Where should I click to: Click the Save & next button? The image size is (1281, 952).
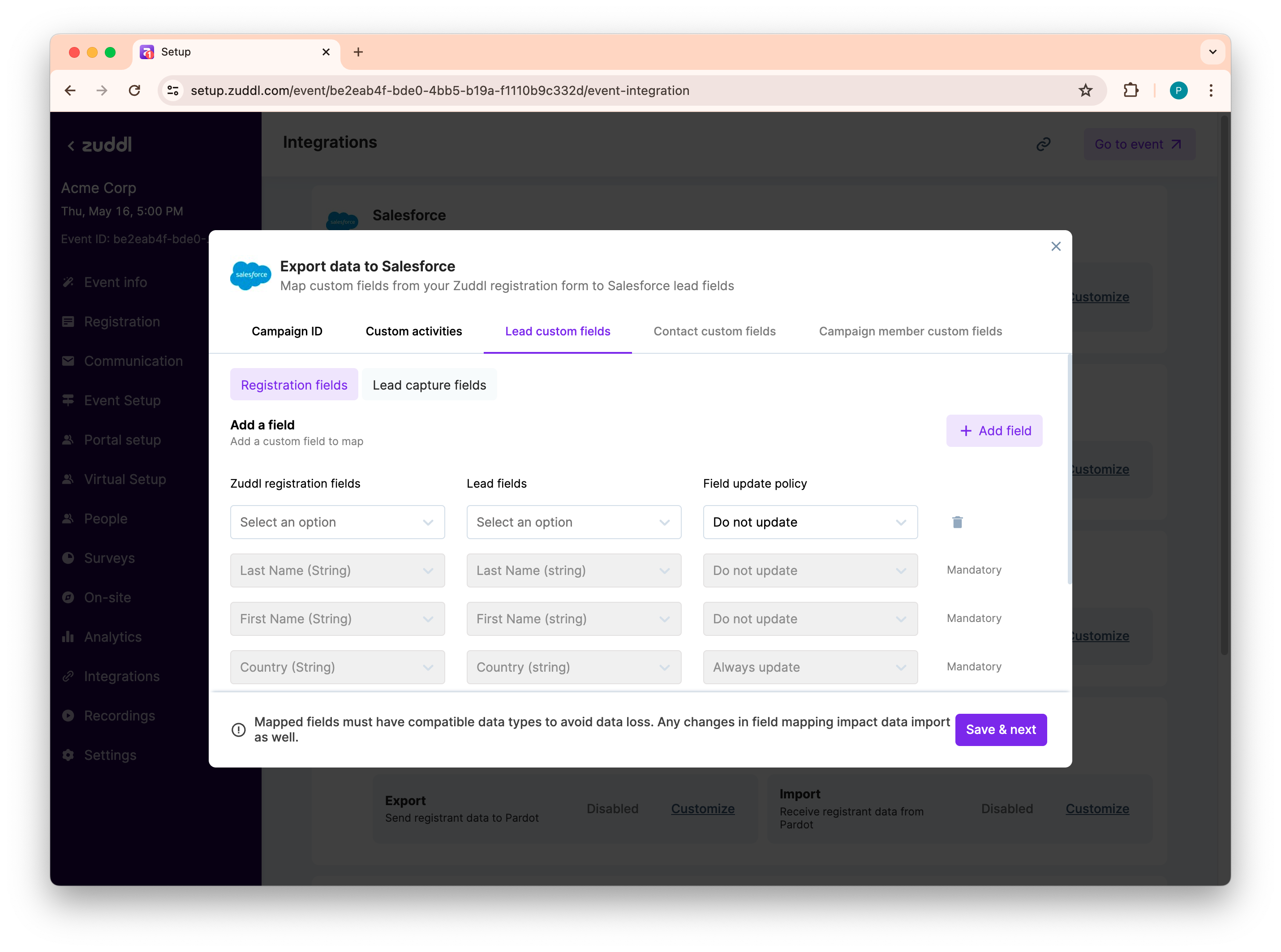1000,729
